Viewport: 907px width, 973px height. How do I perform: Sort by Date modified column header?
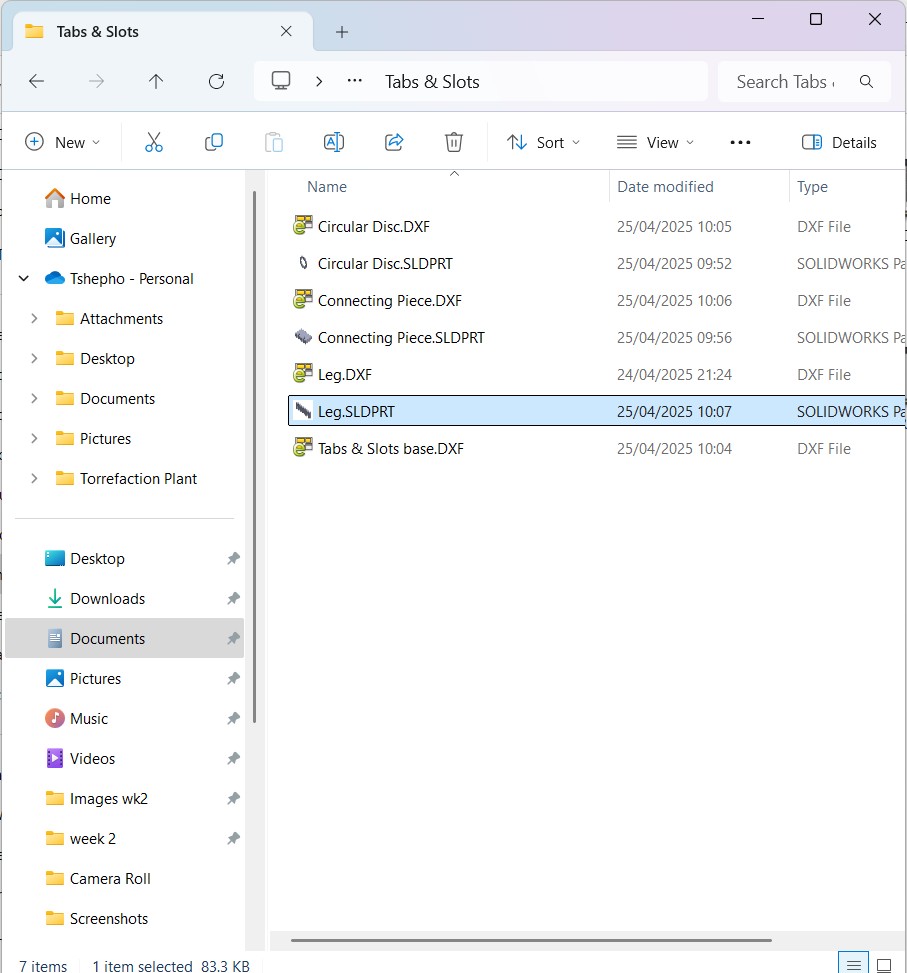[x=665, y=187]
